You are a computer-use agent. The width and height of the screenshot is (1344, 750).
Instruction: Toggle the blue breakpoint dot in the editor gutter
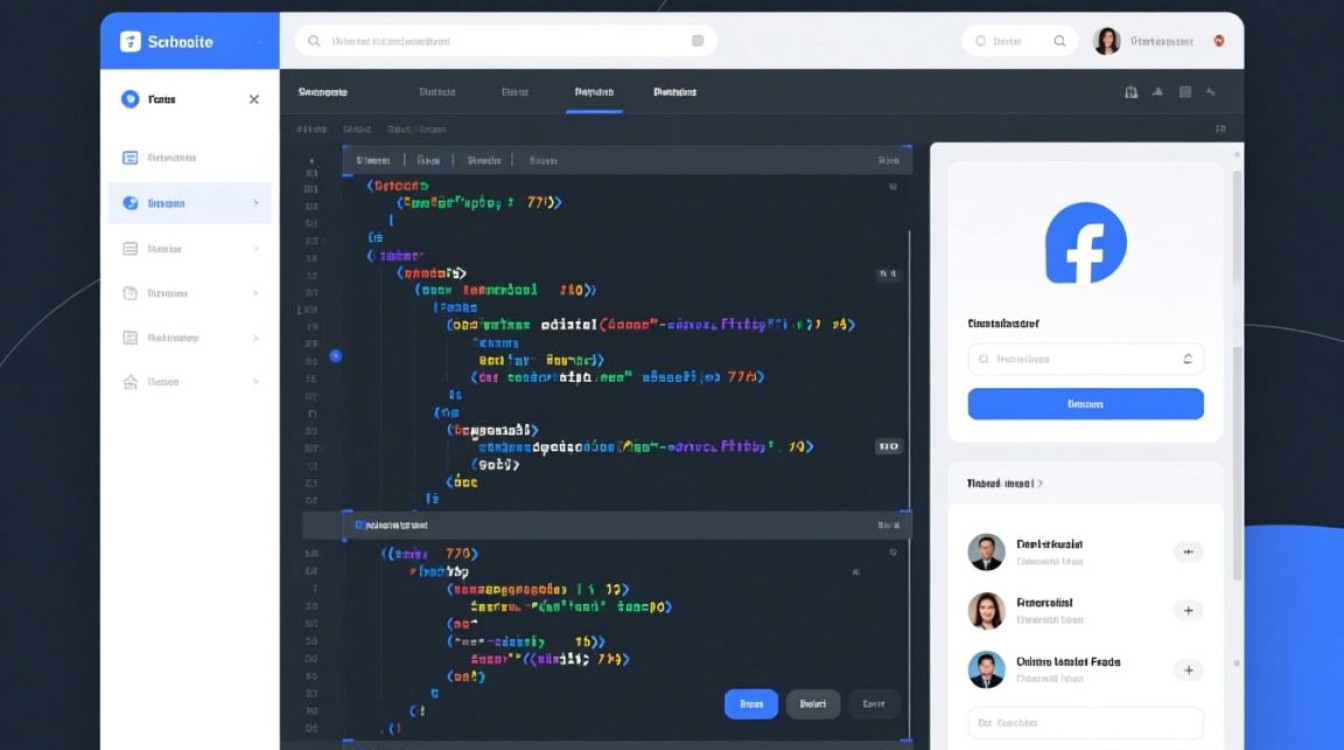tap(335, 355)
